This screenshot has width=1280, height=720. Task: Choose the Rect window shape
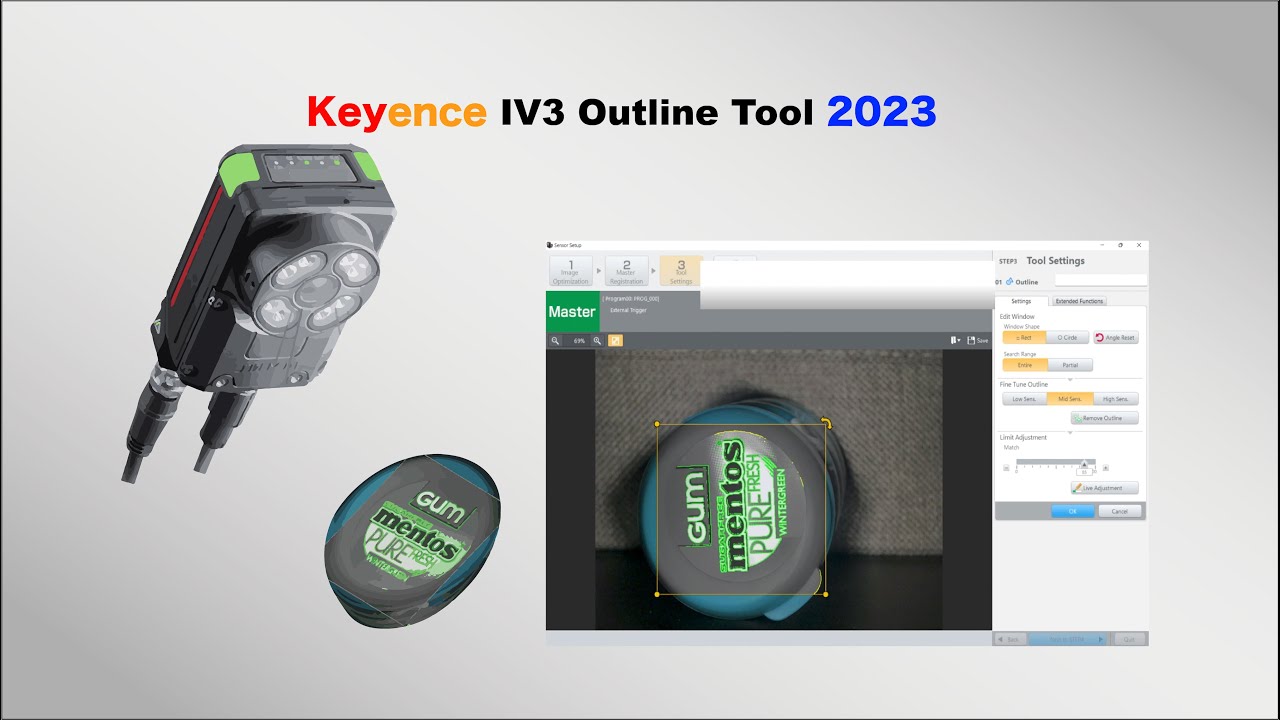pos(1024,338)
